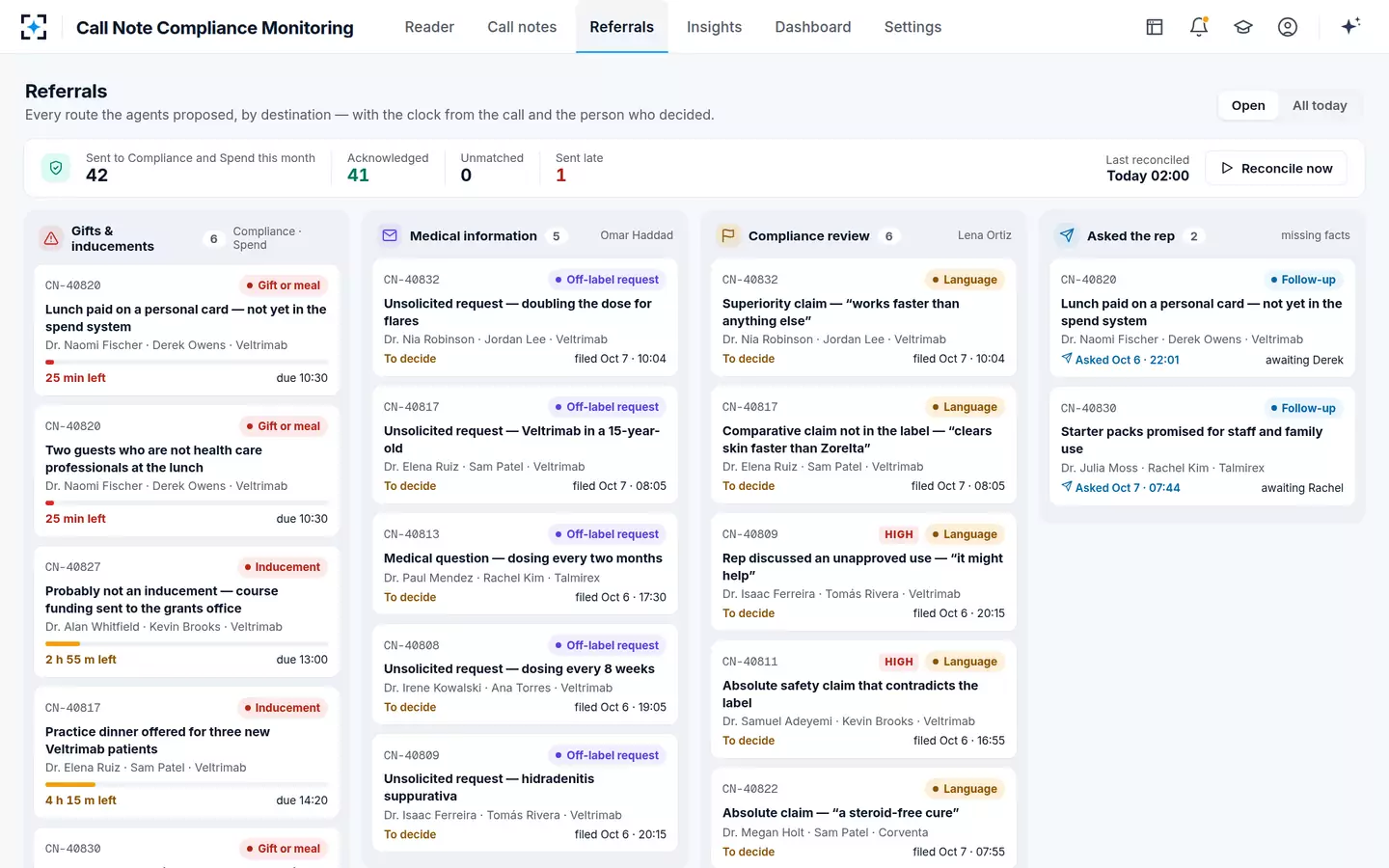The width and height of the screenshot is (1389, 868).
Task: Click the Medical information envelope icon
Action: (x=390, y=235)
